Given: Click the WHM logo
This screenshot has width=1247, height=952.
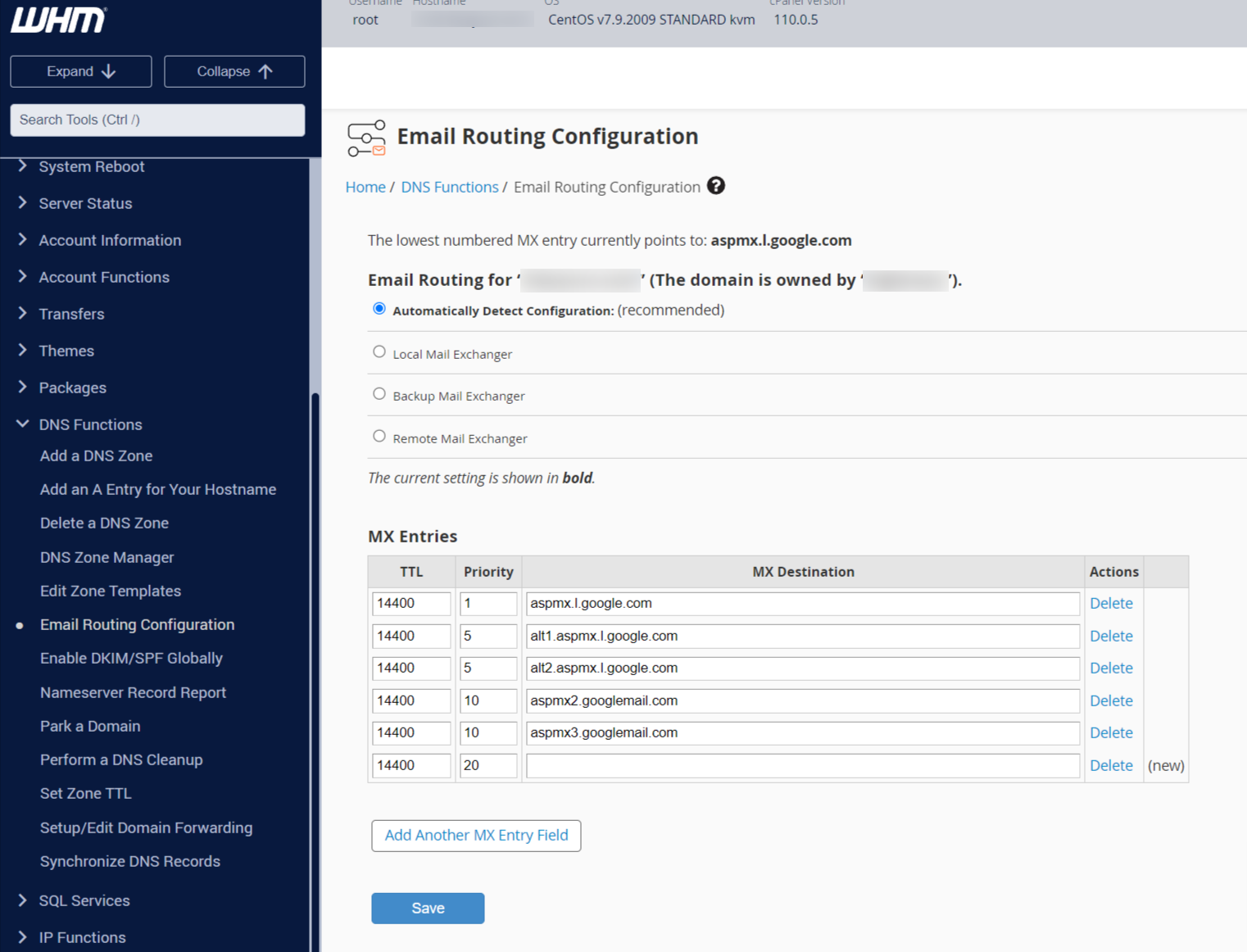Looking at the screenshot, I should 57,20.
